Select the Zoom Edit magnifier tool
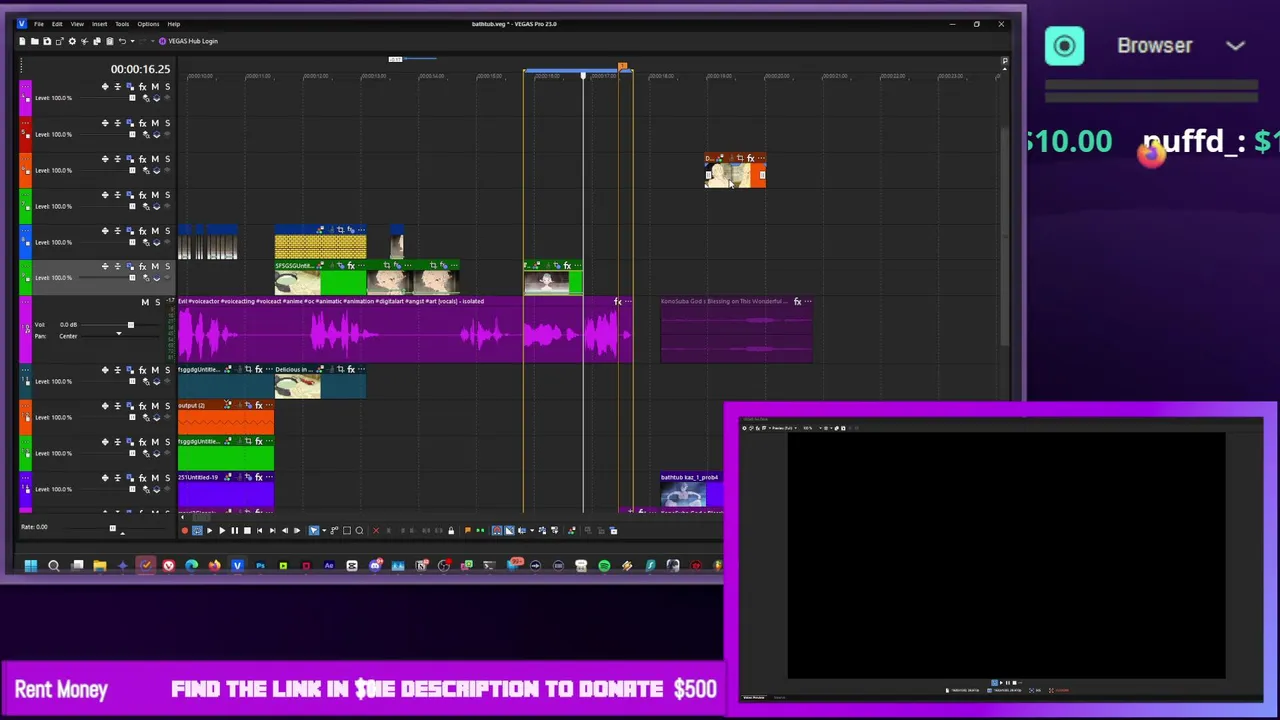The image size is (1280, 720). (x=359, y=530)
